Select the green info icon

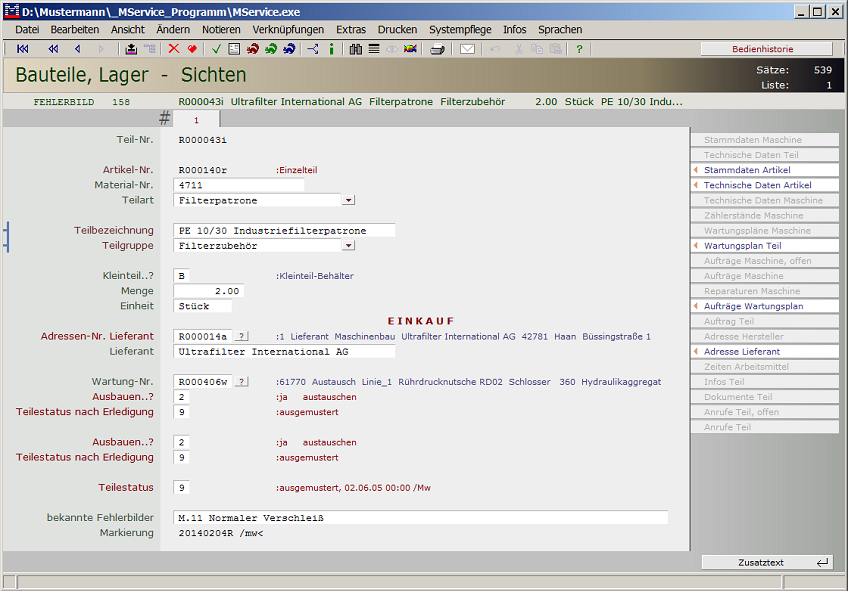tap(330, 49)
